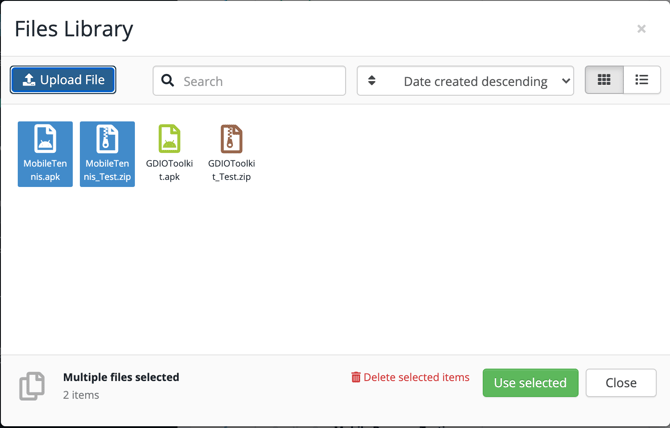Switch to list view
This screenshot has height=428, width=670.
tap(642, 79)
